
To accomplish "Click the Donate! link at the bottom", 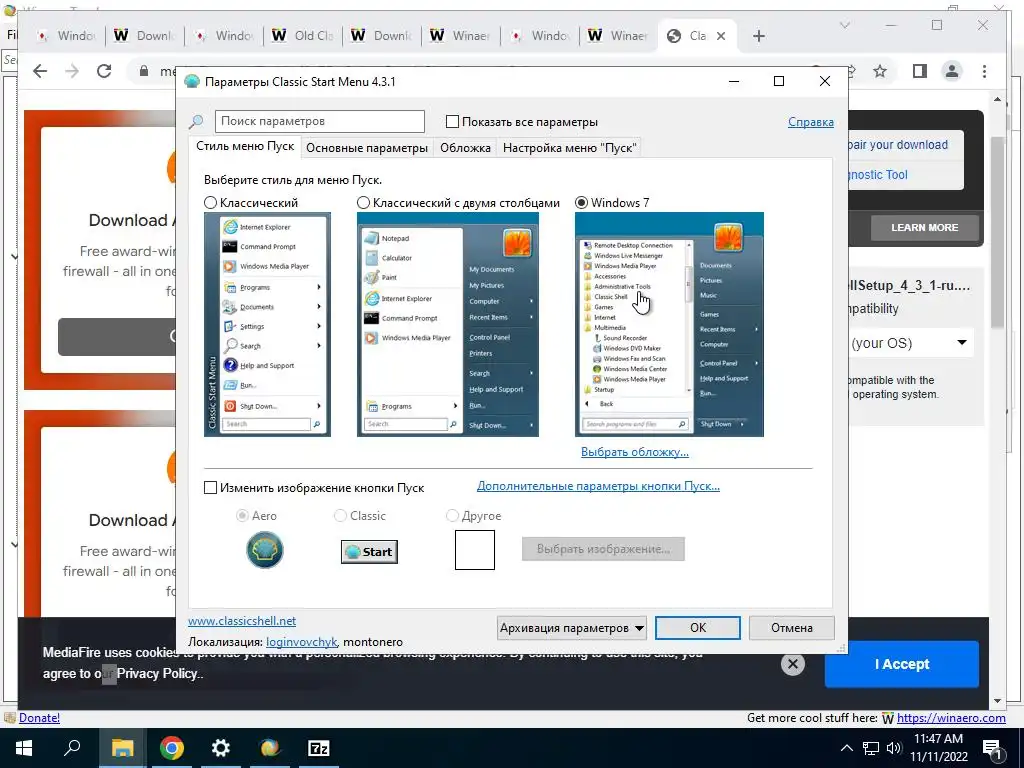I will pyautogui.click(x=39, y=718).
